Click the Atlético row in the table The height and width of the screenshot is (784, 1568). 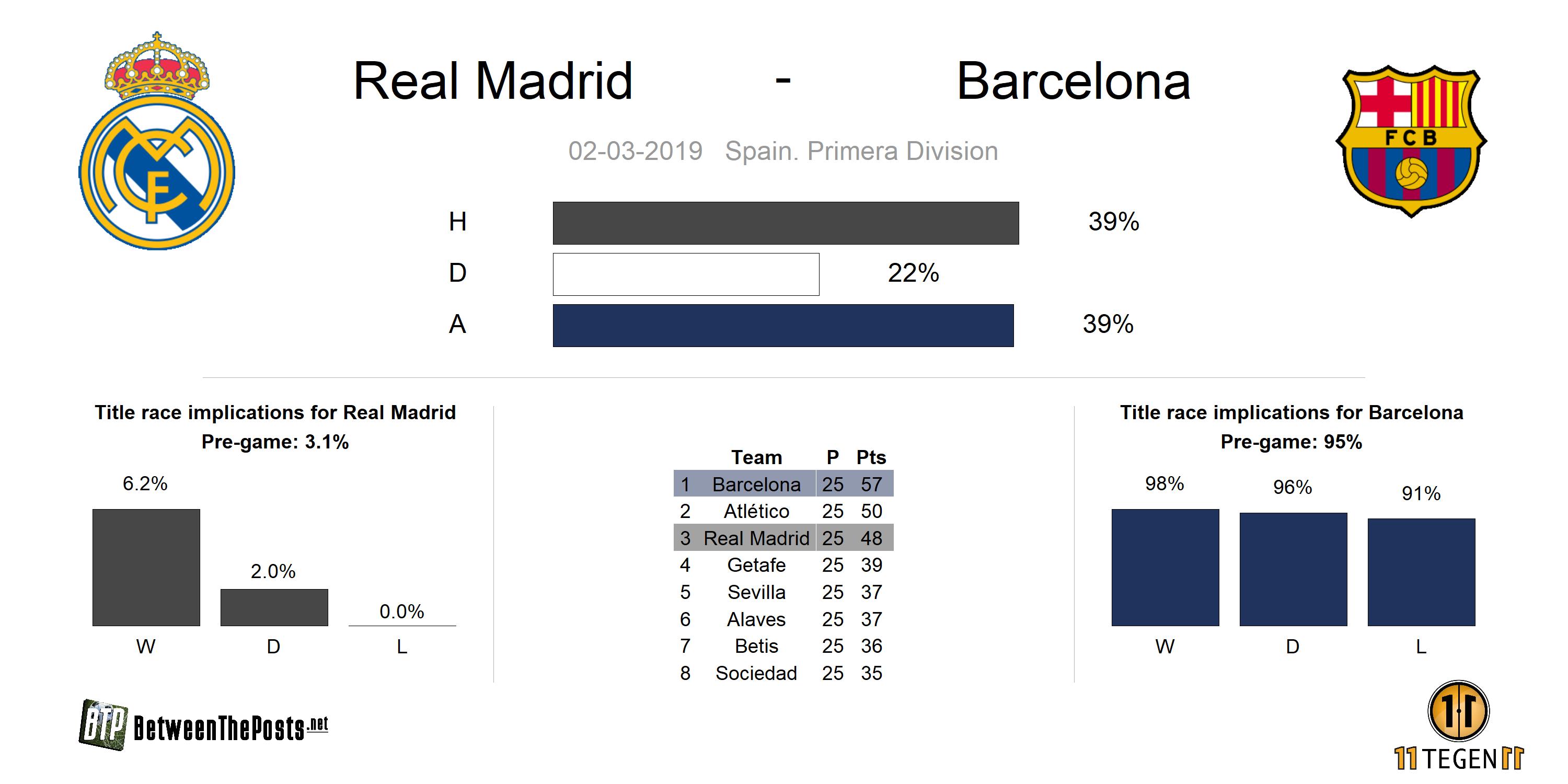(x=783, y=511)
